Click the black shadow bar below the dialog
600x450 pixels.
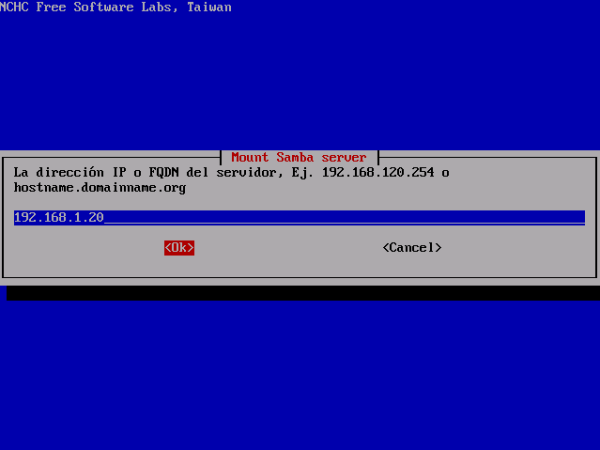(300, 293)
